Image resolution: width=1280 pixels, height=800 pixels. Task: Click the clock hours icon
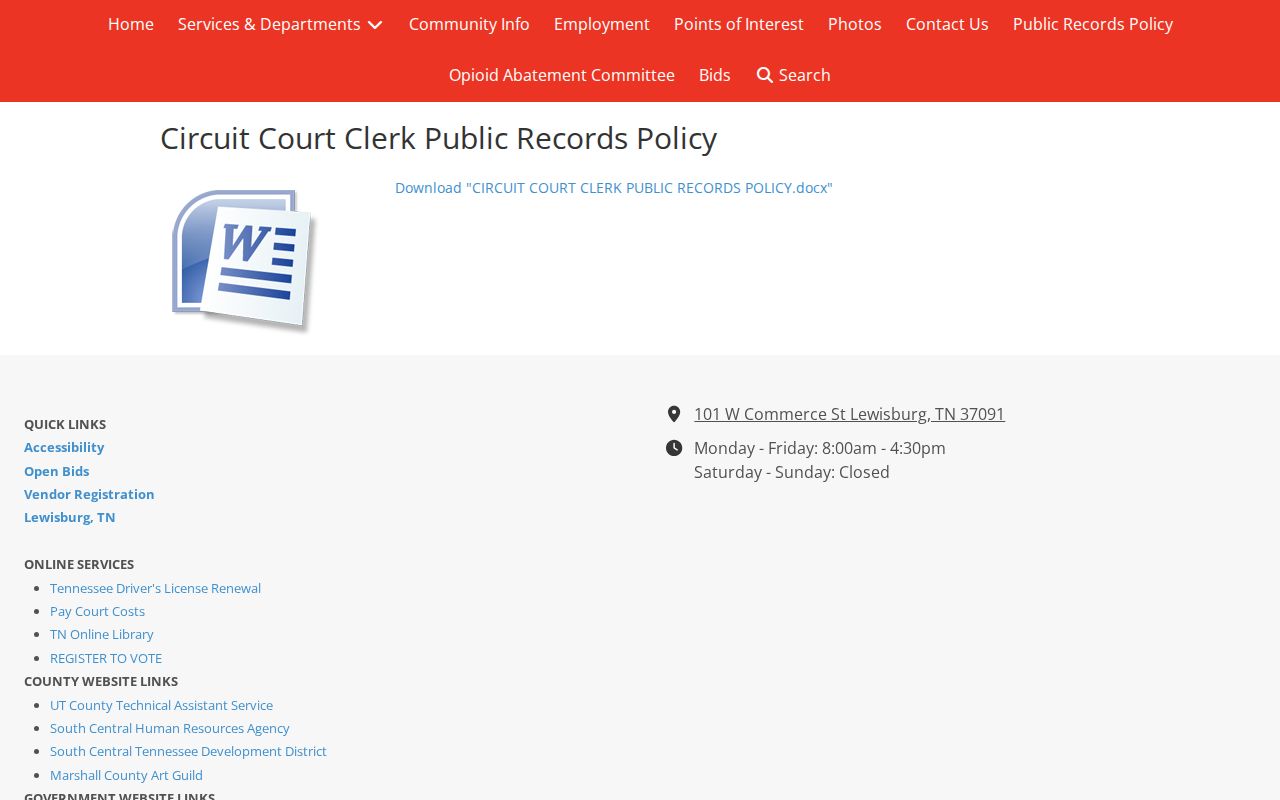(674, 448)
